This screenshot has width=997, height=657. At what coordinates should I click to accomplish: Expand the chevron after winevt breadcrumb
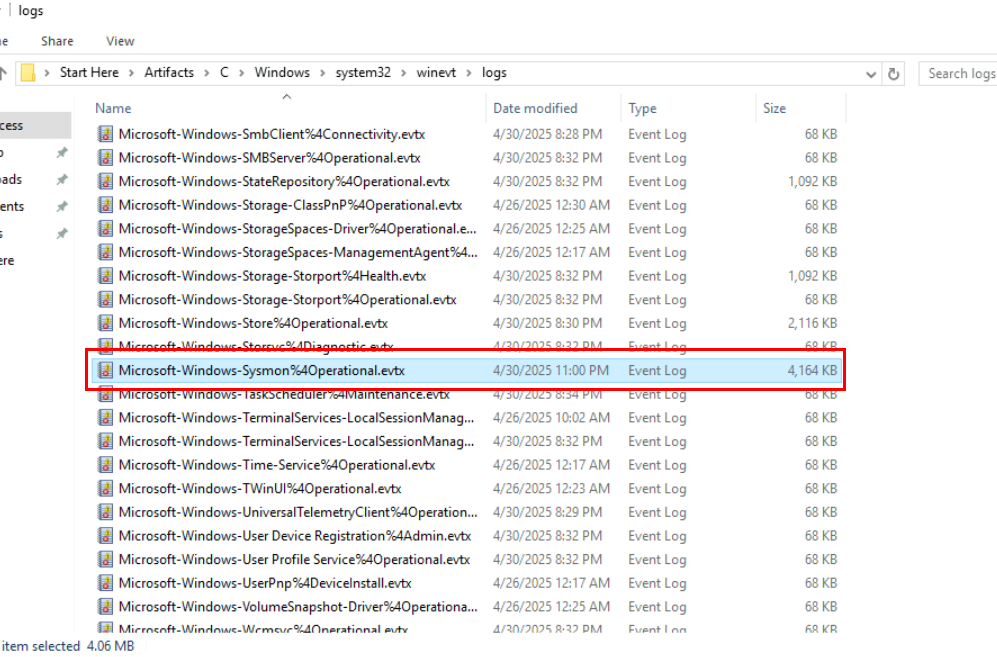coord(470,73)
